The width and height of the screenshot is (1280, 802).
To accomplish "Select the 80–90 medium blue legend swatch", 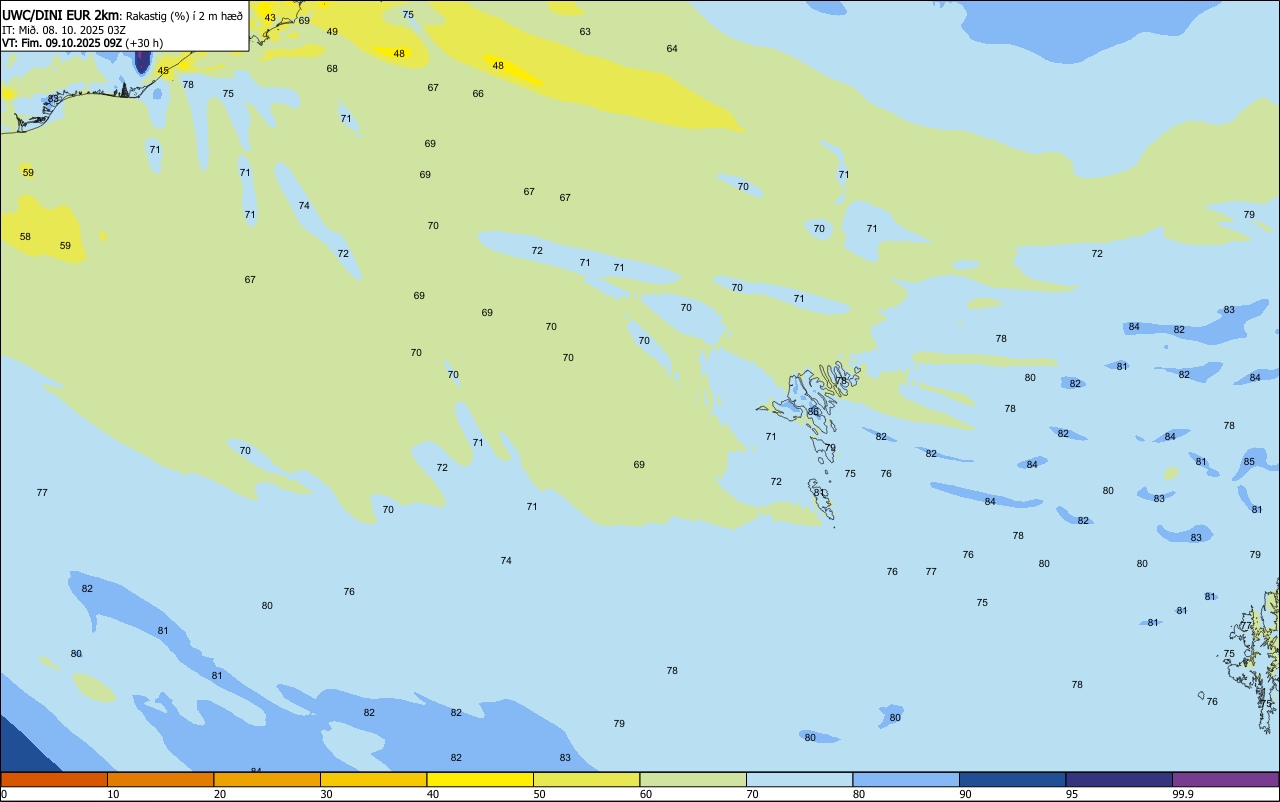I will (x=906, y=779).
